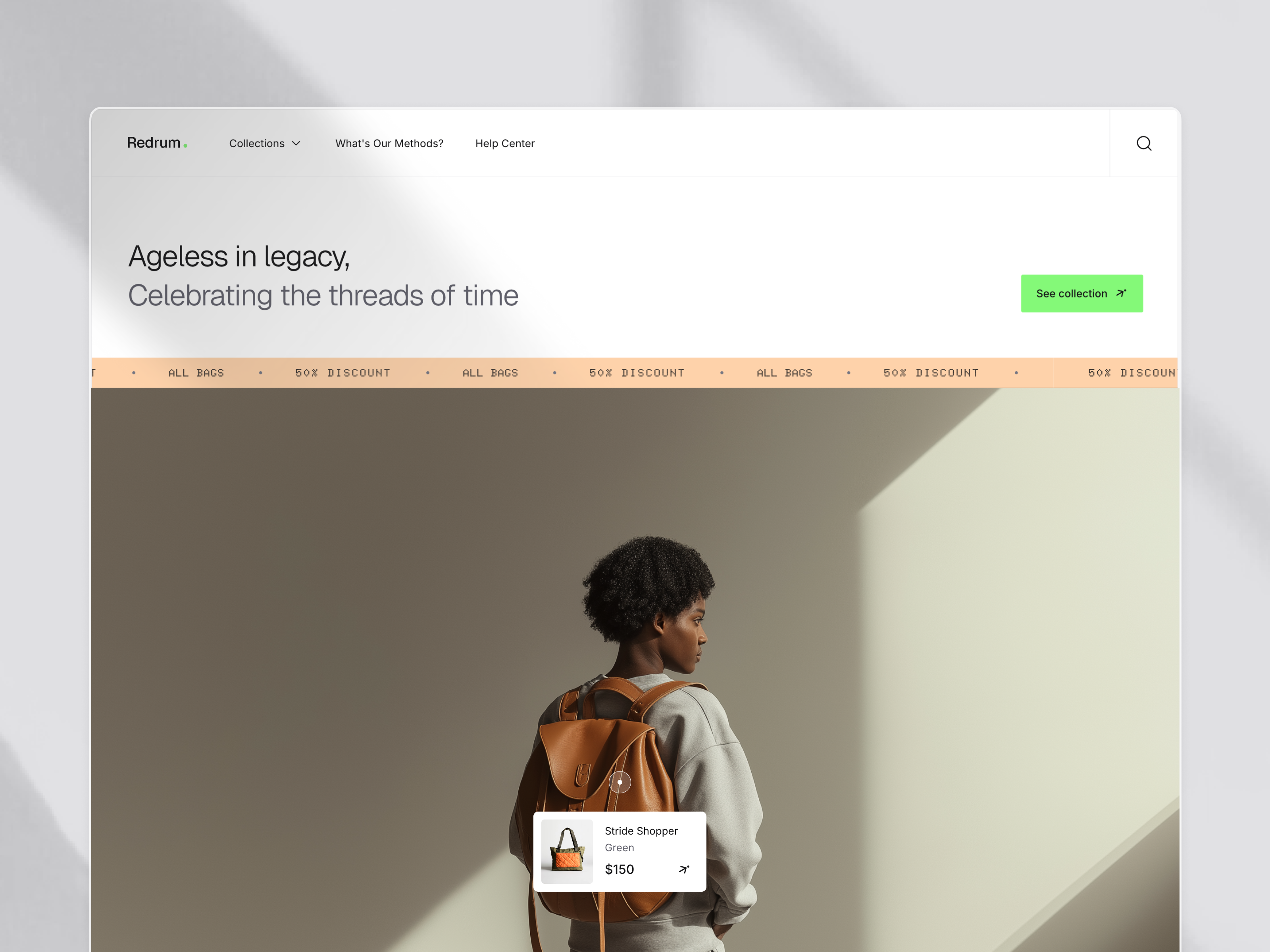1270x952 pixels.
Task: Open the search magnifier icon
Action: point(1144,144)
